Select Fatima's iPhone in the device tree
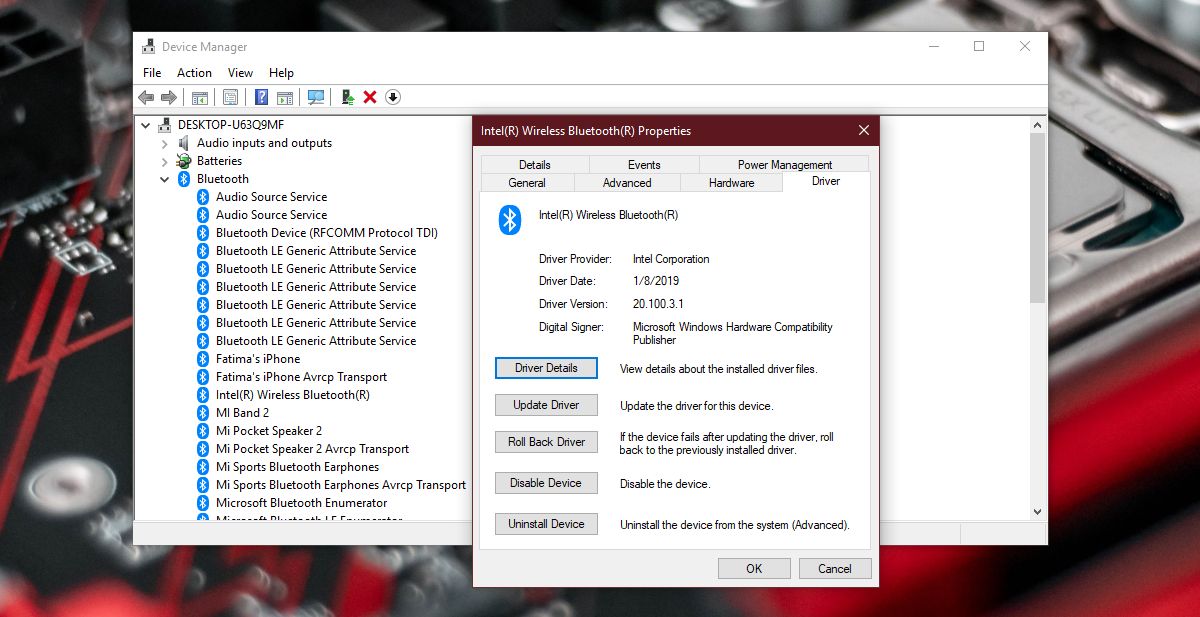The image size is (1200, 617). (258, 358)
